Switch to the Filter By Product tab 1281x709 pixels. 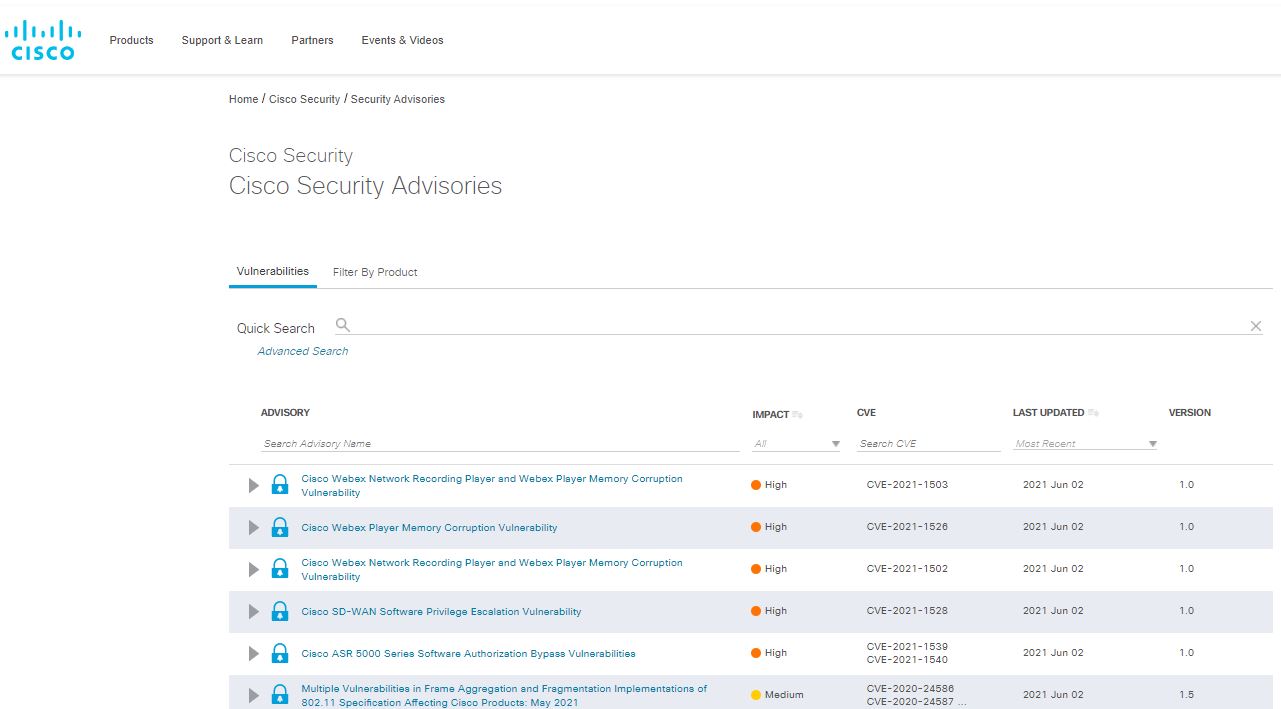[375, 272]
